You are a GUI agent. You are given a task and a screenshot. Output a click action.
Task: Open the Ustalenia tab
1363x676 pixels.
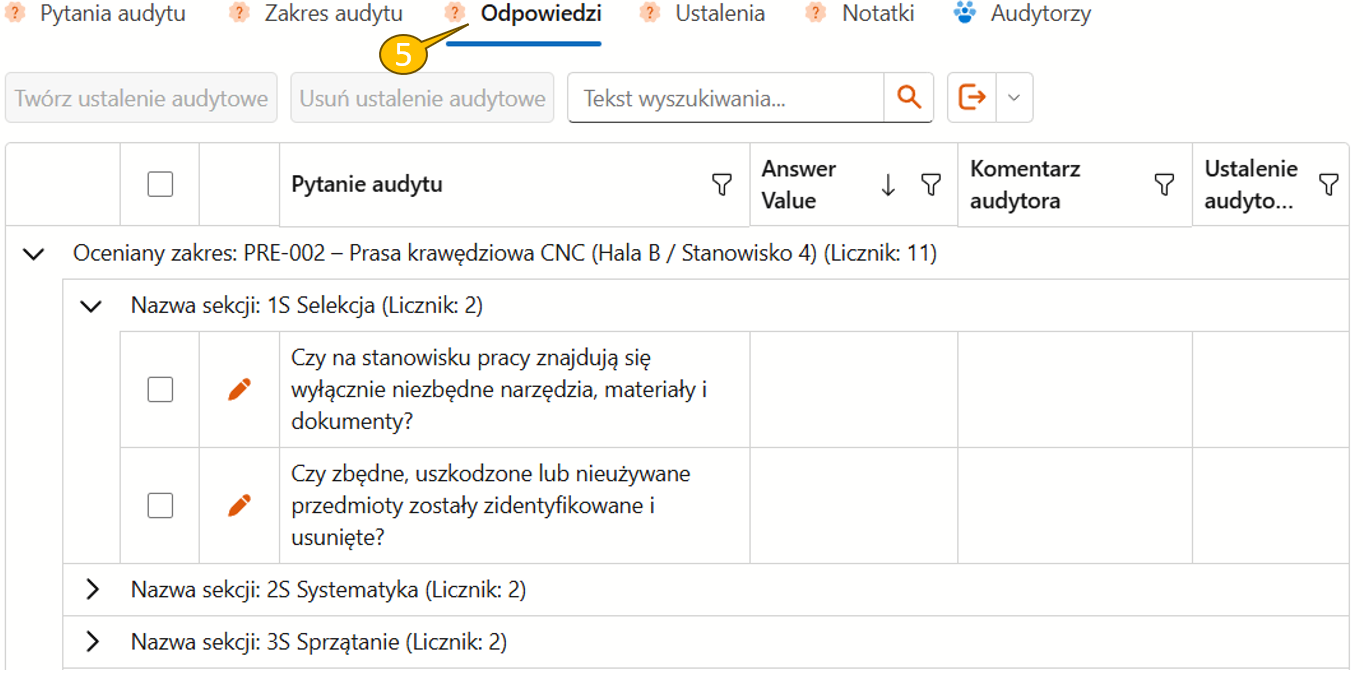(720, 14)
